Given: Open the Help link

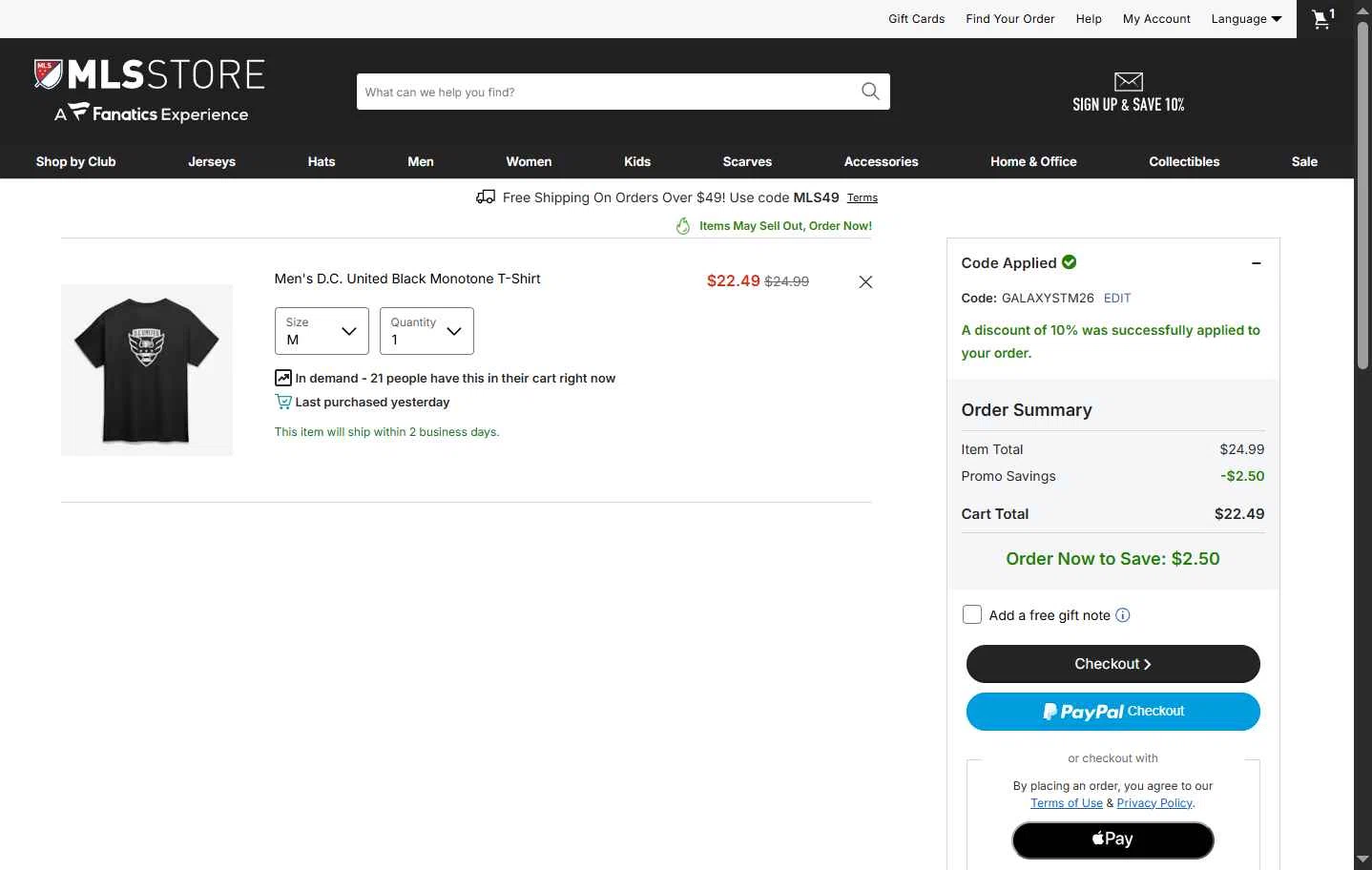Looking at the screenshot, I should click(x=1089, y=19).
